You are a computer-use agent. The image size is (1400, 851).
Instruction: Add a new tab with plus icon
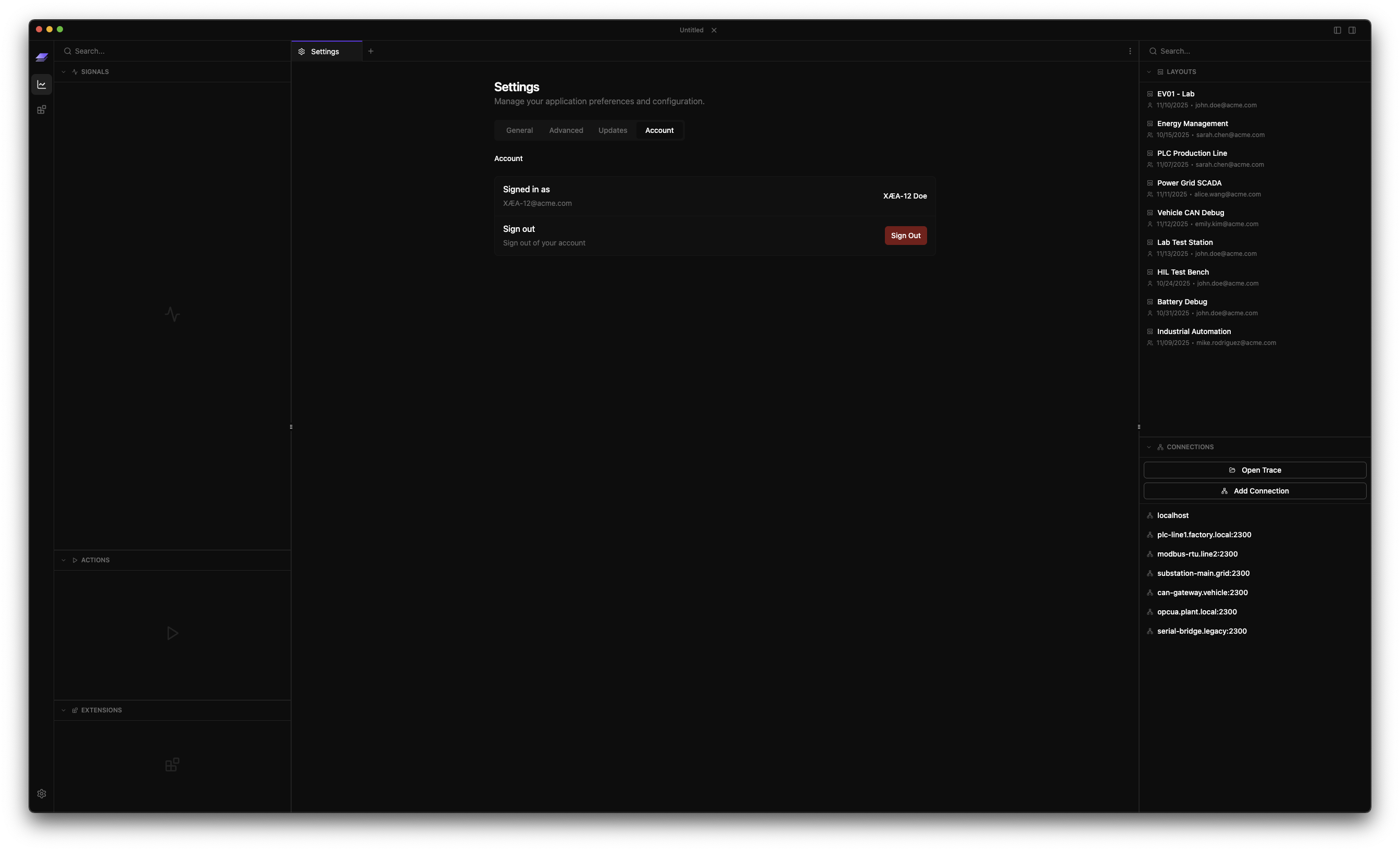tap(370, 51)
